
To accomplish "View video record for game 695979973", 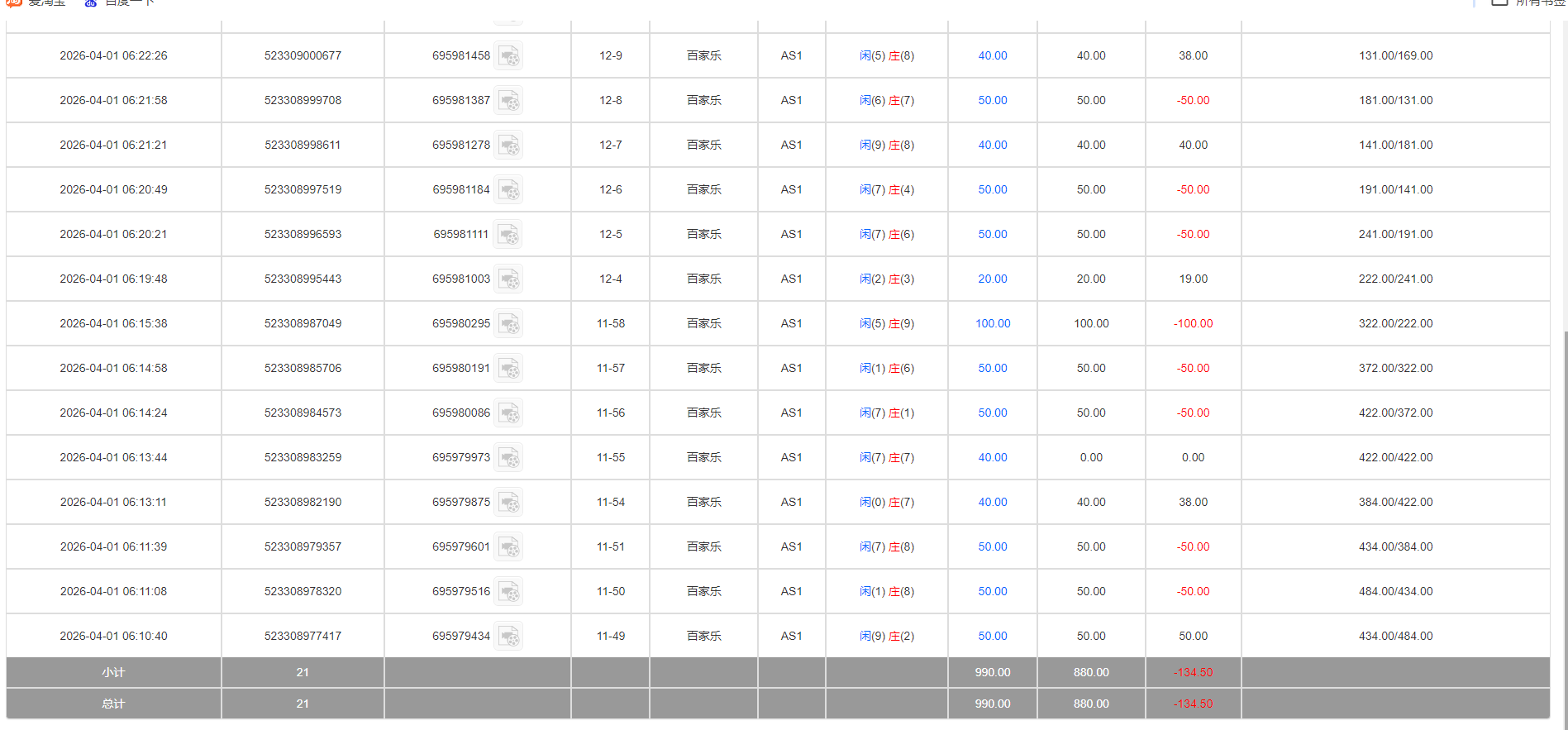I will [x=508, y=458].
